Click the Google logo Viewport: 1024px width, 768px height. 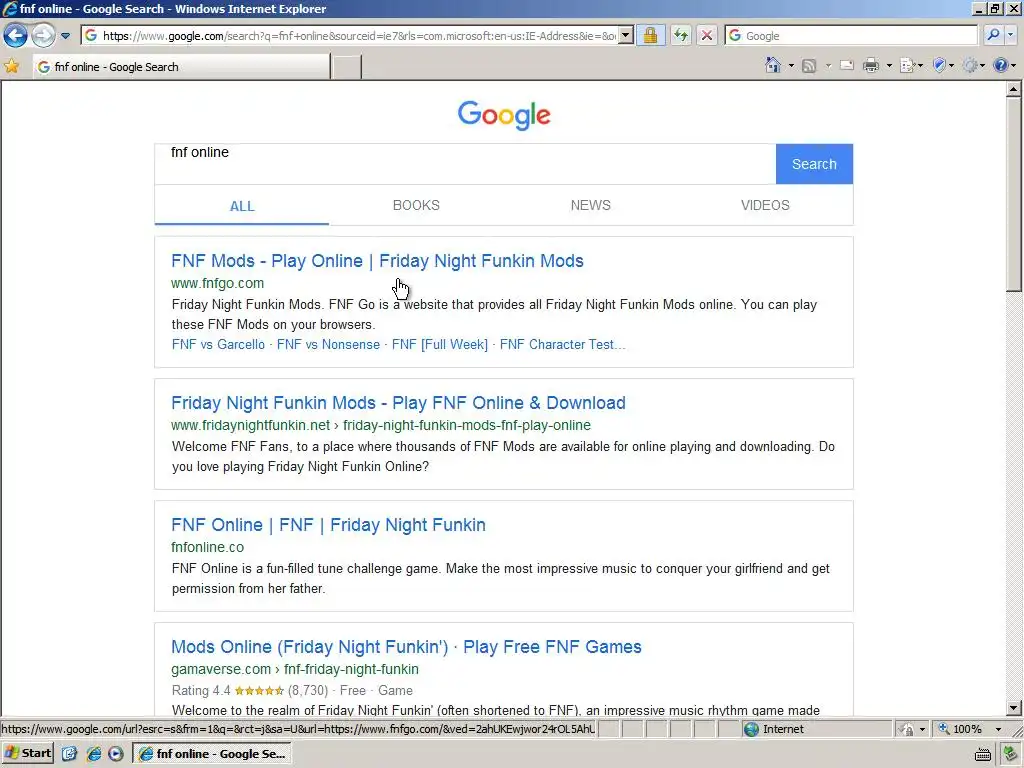(x=504, y=115)
